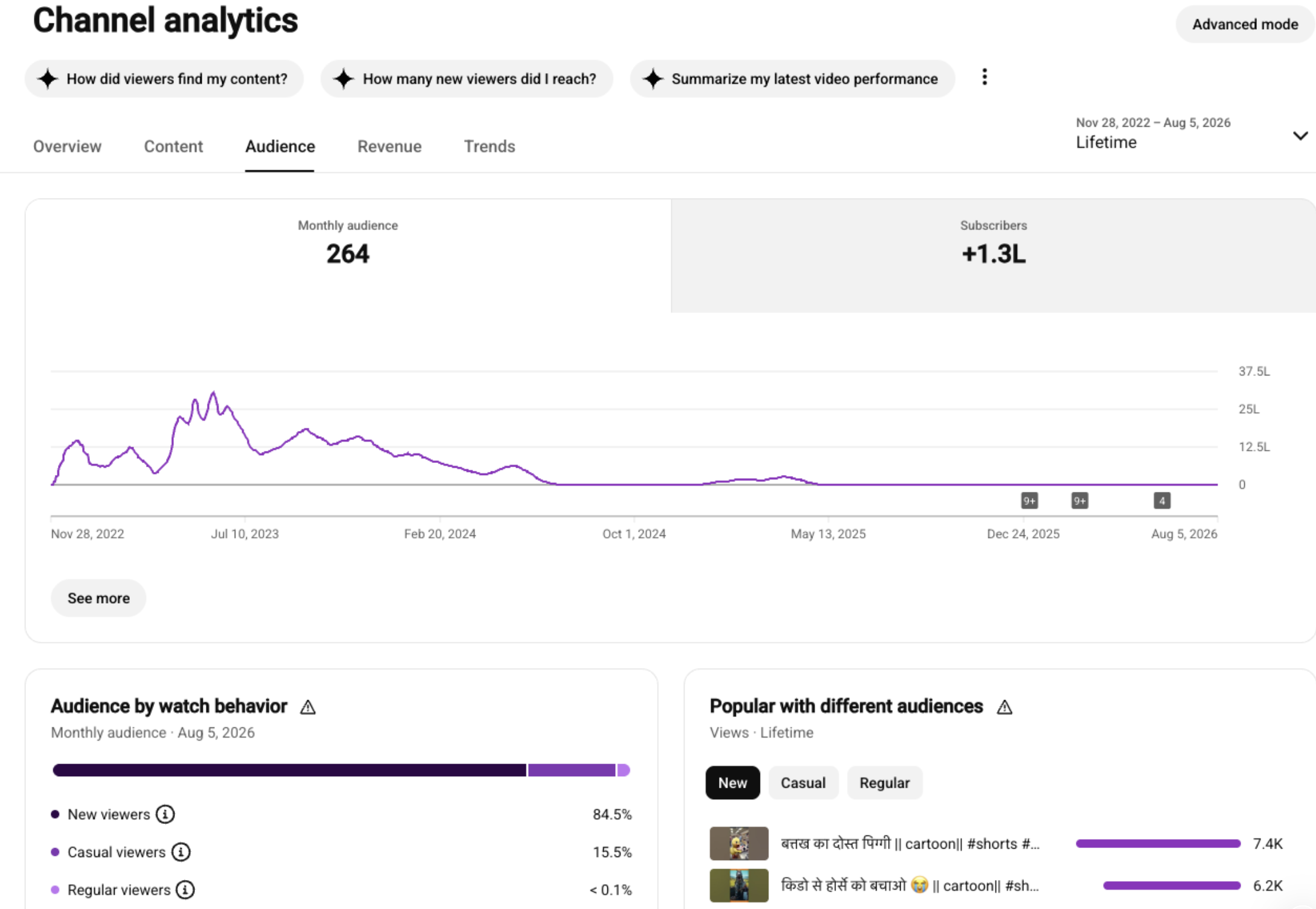Open the three-dot more options menu
Screen dimensions: 1316x909
[x=985, y=77]
